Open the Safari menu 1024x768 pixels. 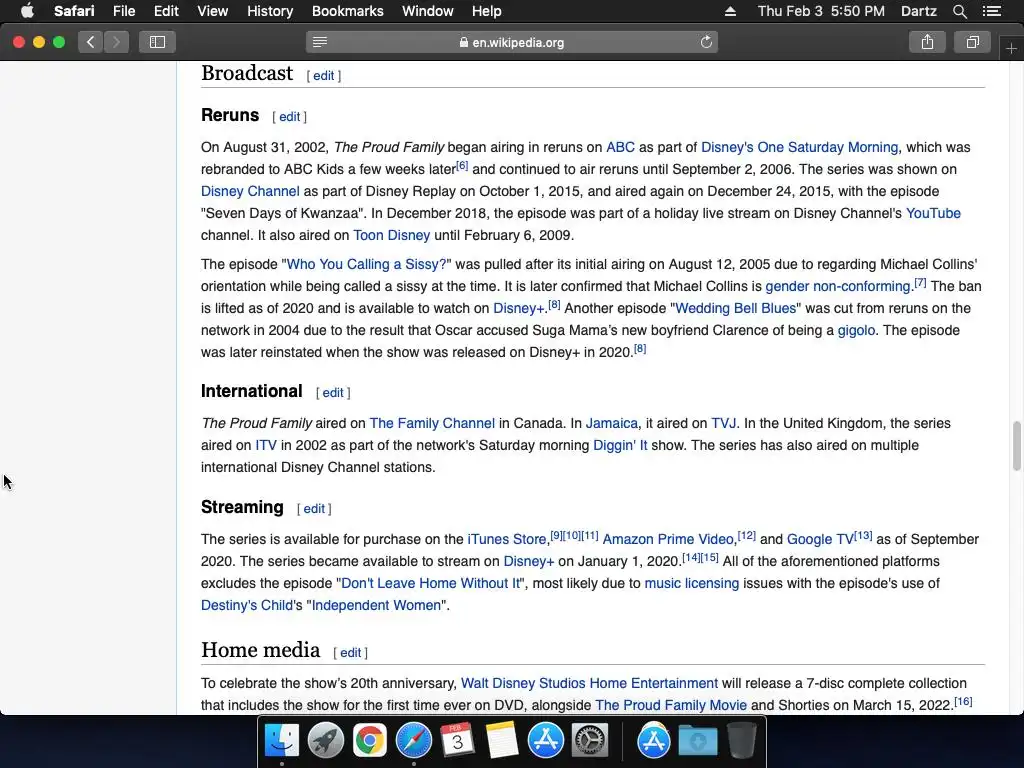coord(74,11)
